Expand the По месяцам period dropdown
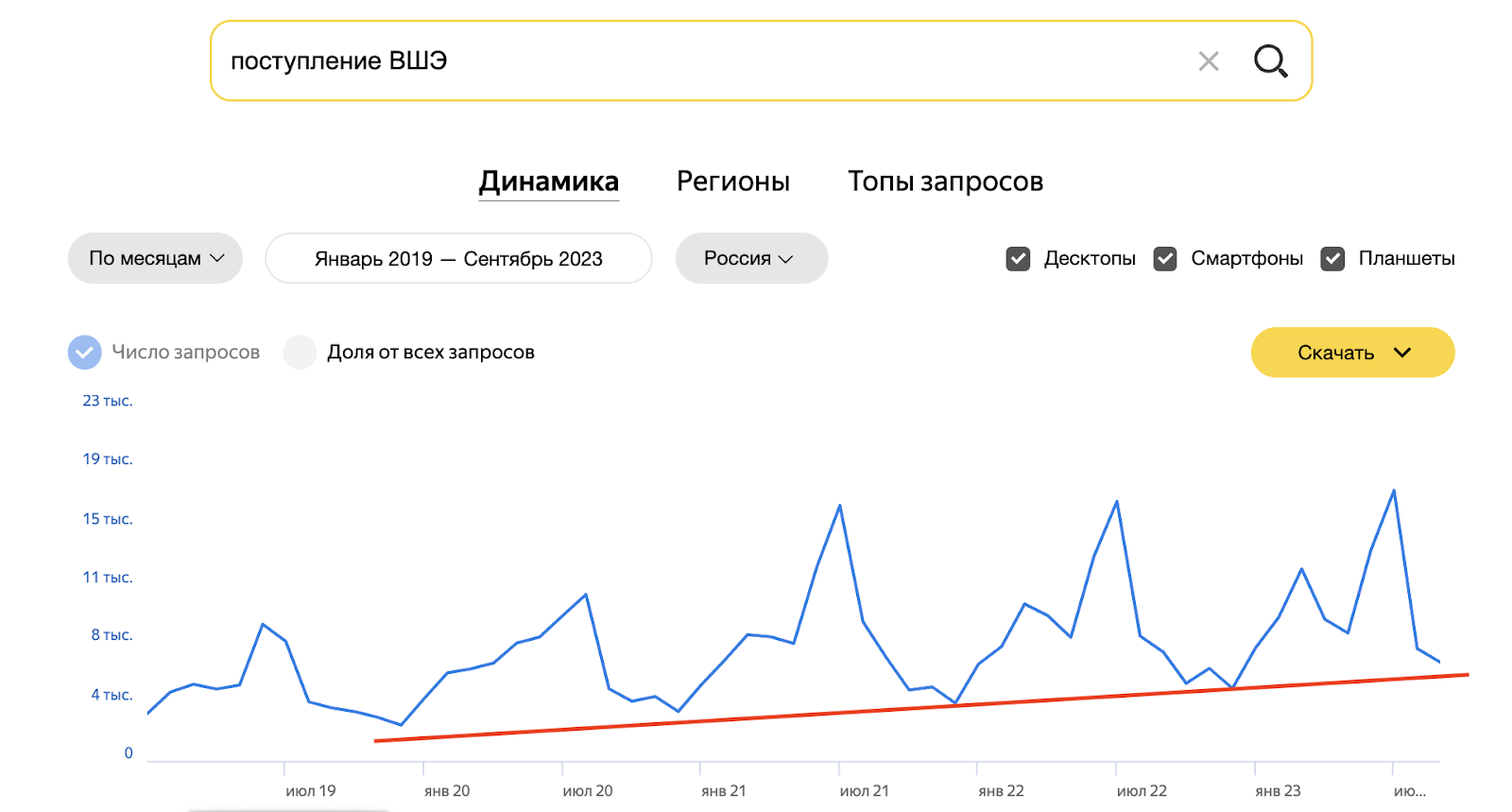Viewport: 1512px width, 812px height. (155, 258)
